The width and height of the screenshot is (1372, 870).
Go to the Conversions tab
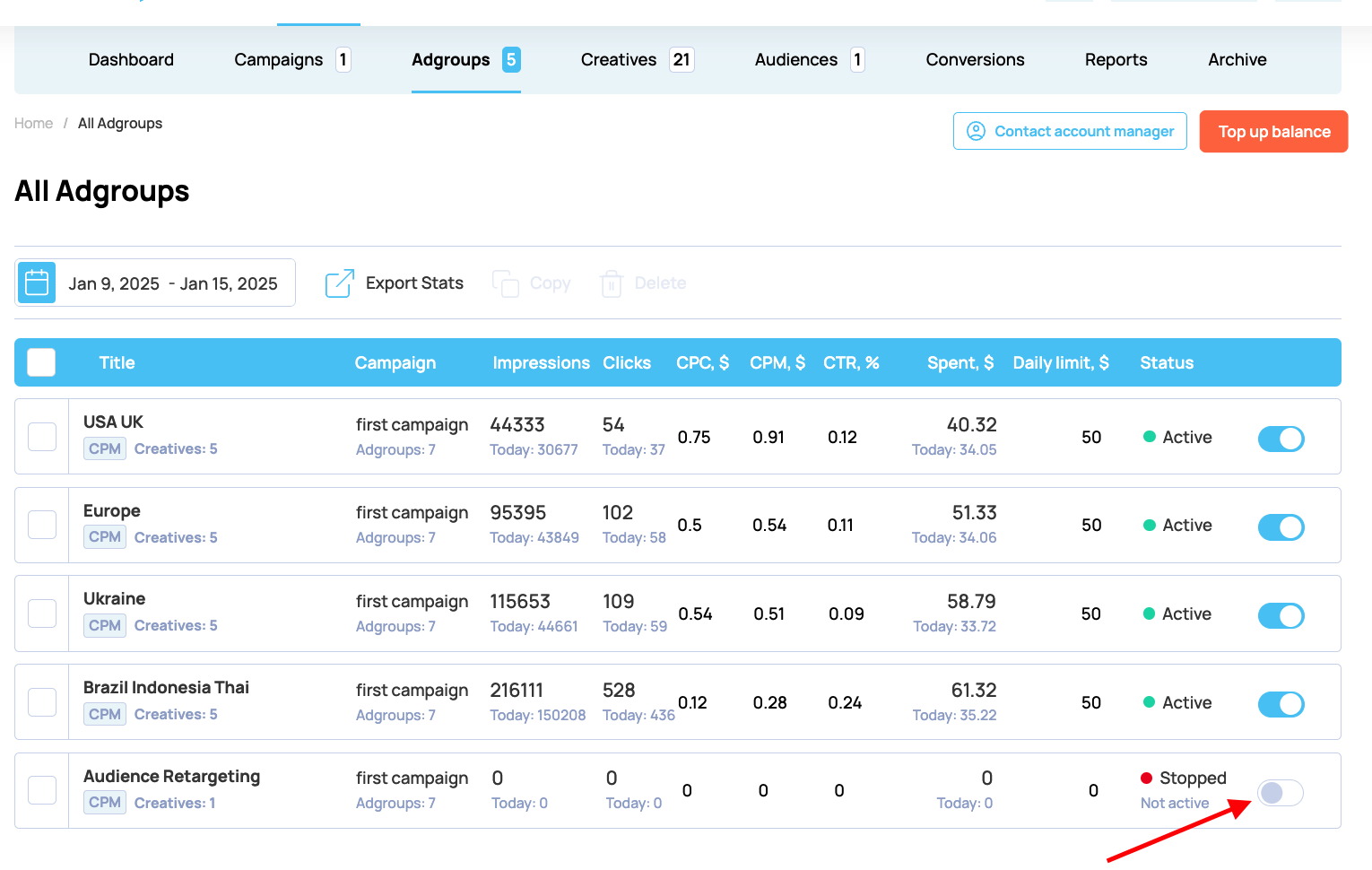(x=975, y=59)
